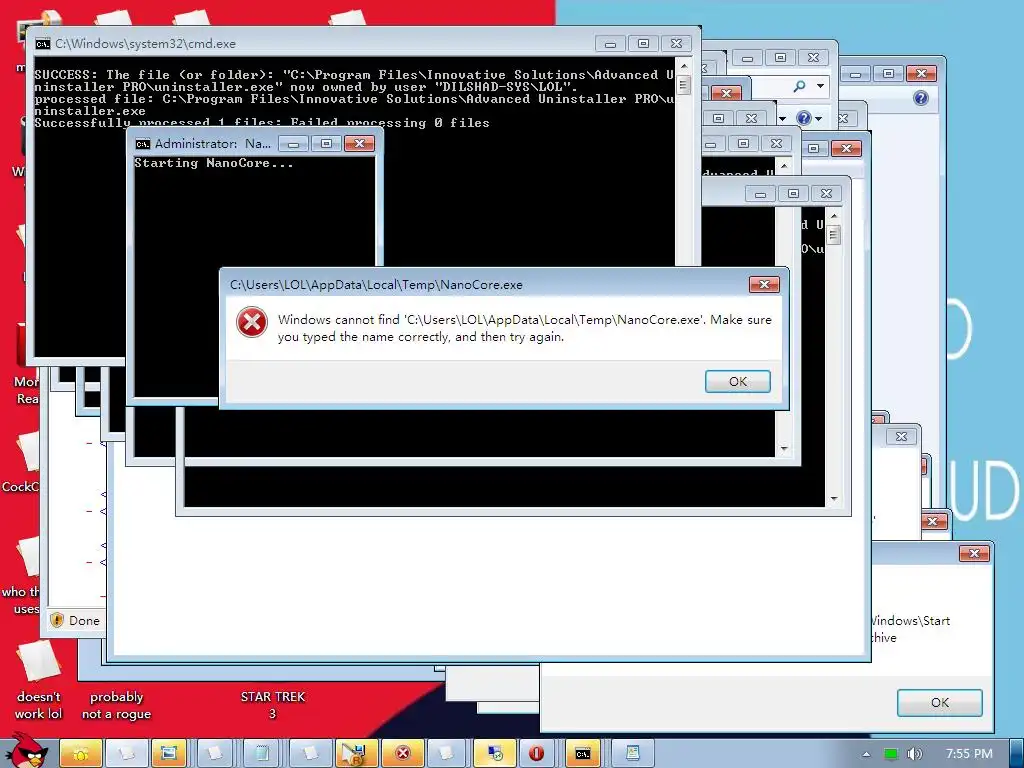Open the floppy disk installer taskbar item

tap(355, 754)
